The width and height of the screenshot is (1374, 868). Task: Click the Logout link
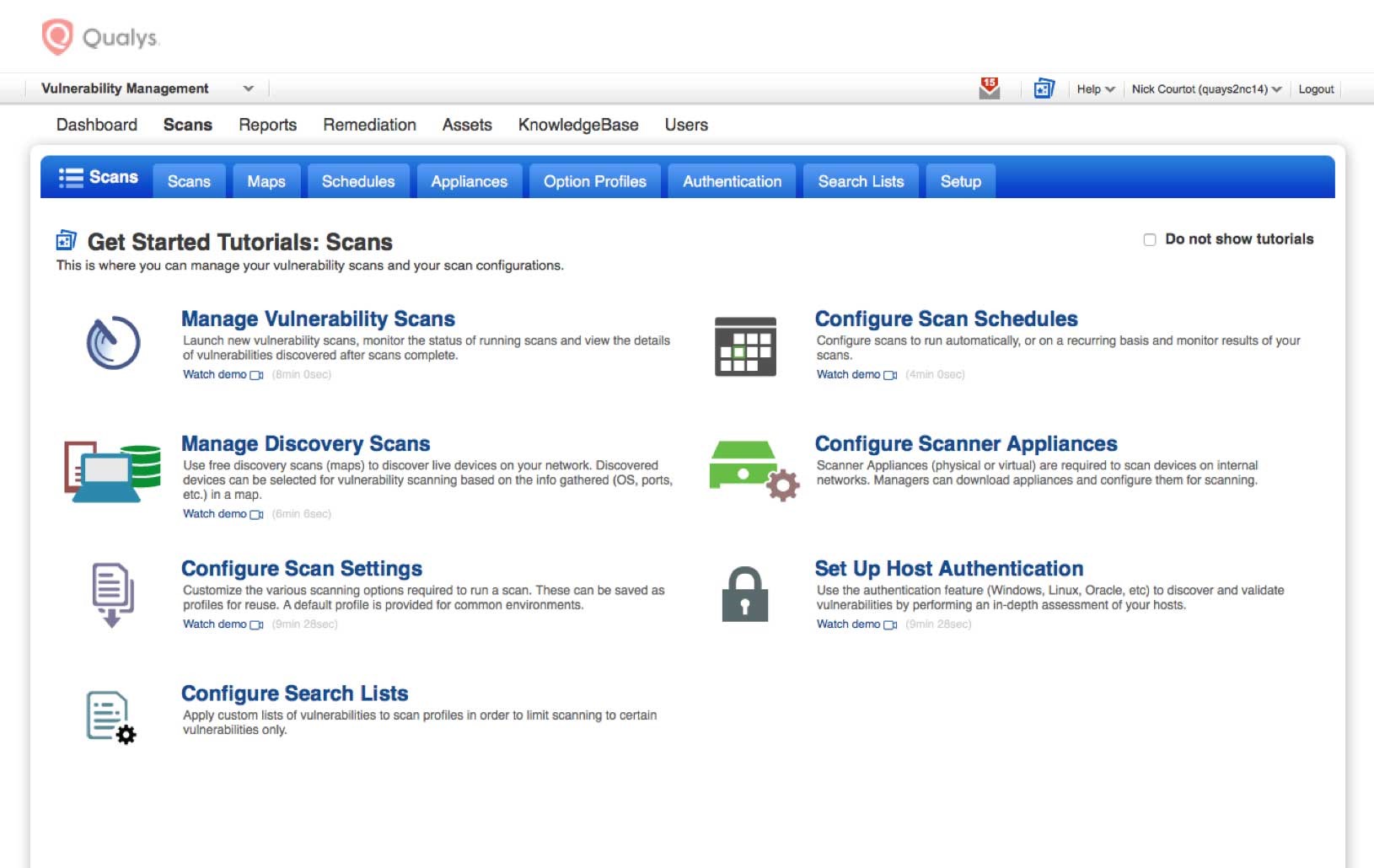[1316, 88]
